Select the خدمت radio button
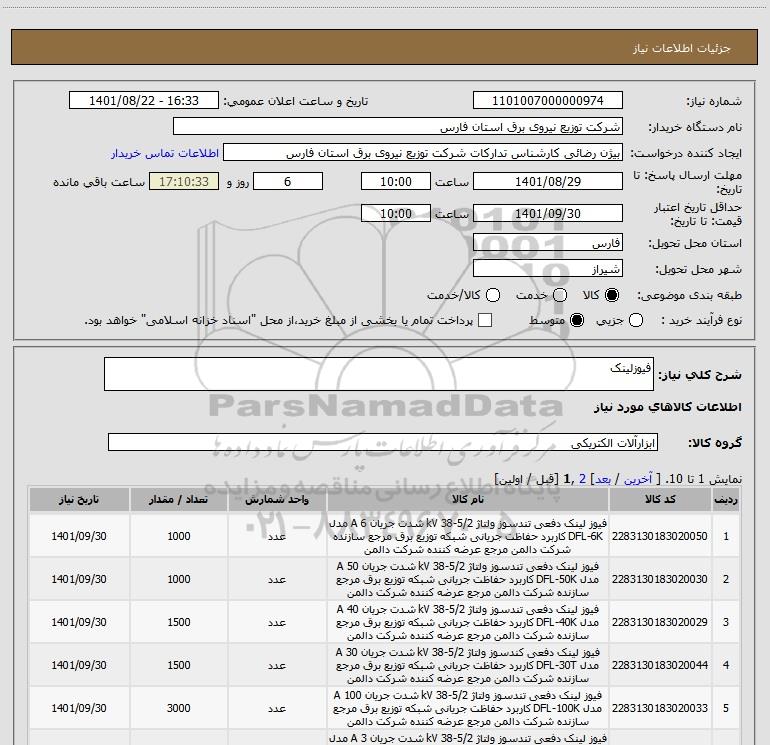 [x=560, y=295]
